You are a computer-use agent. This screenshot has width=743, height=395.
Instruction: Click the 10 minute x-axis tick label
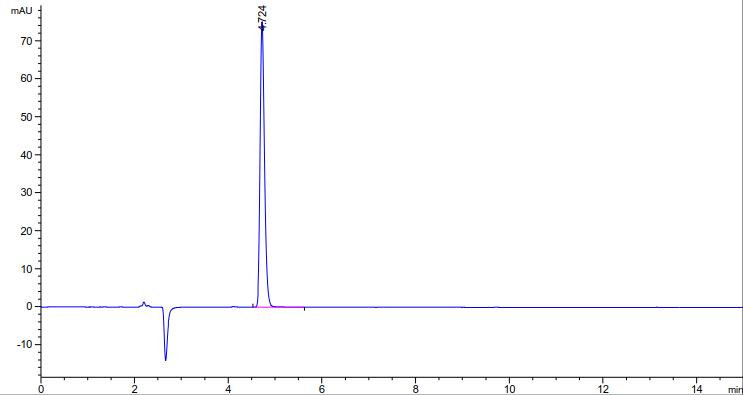point(509,389)
